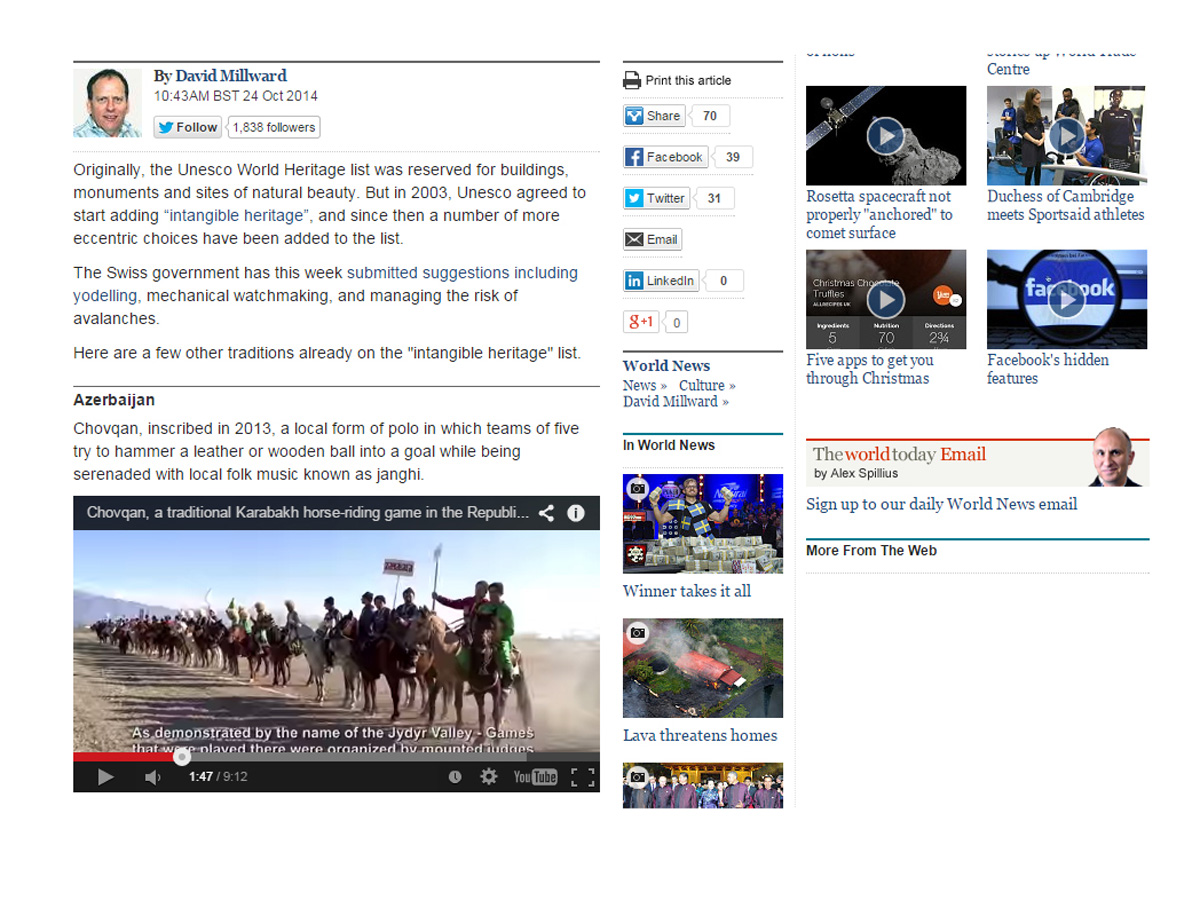Screen dimensions: 1200x900
Task: Enter fullscreen mode on video player
Action: point(583,777)
